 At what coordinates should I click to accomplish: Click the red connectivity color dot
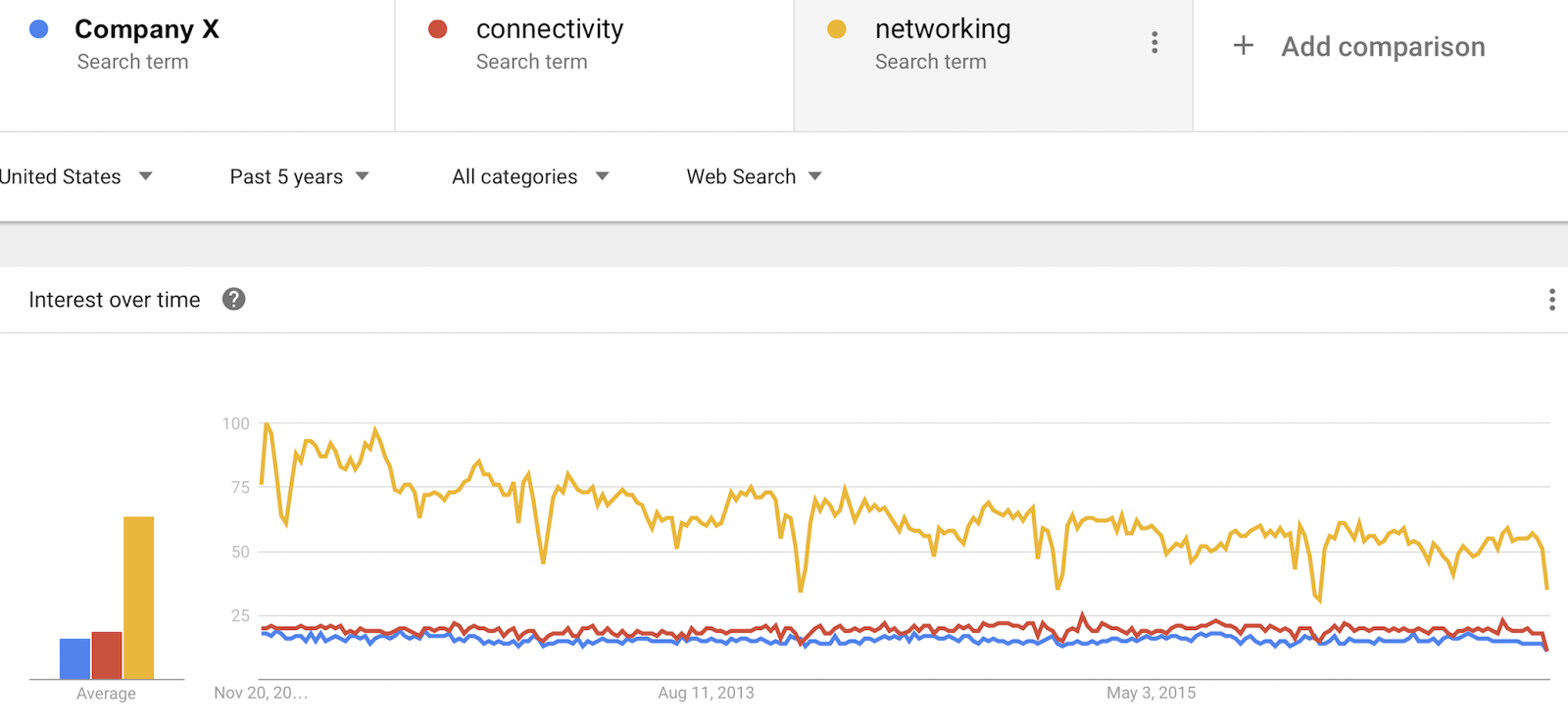(x=438, y=29)
